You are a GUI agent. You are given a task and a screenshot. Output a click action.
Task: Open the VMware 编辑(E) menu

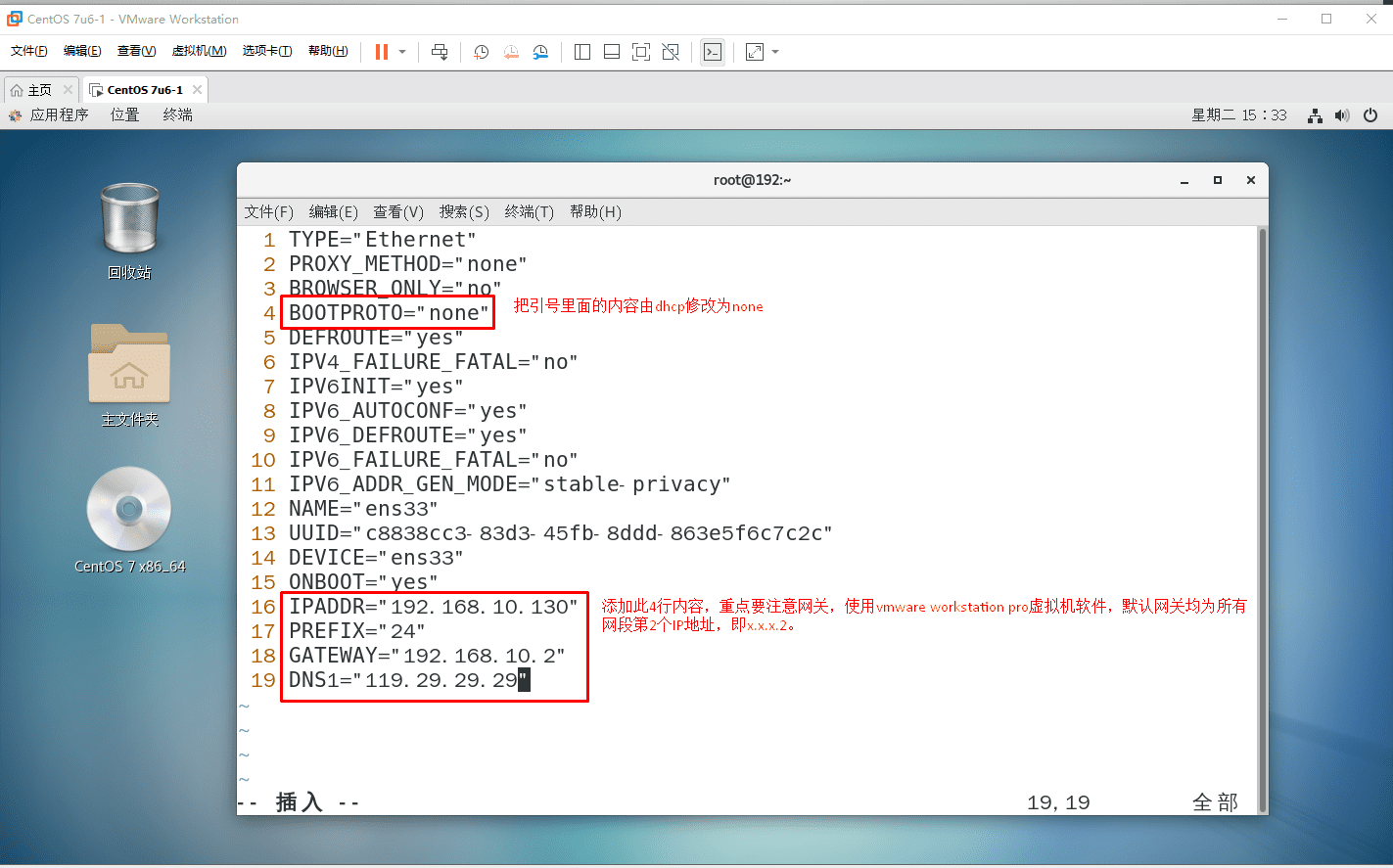(82, 51)
